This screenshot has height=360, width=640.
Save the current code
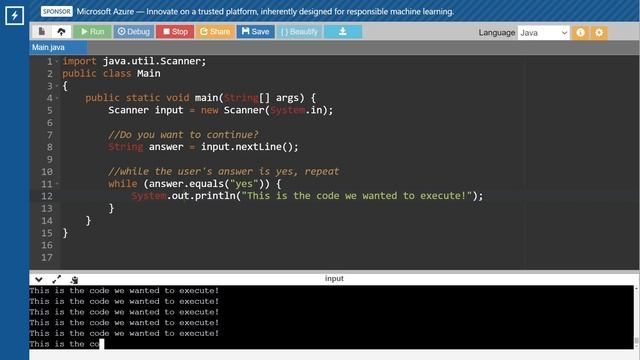pos(256,31)
